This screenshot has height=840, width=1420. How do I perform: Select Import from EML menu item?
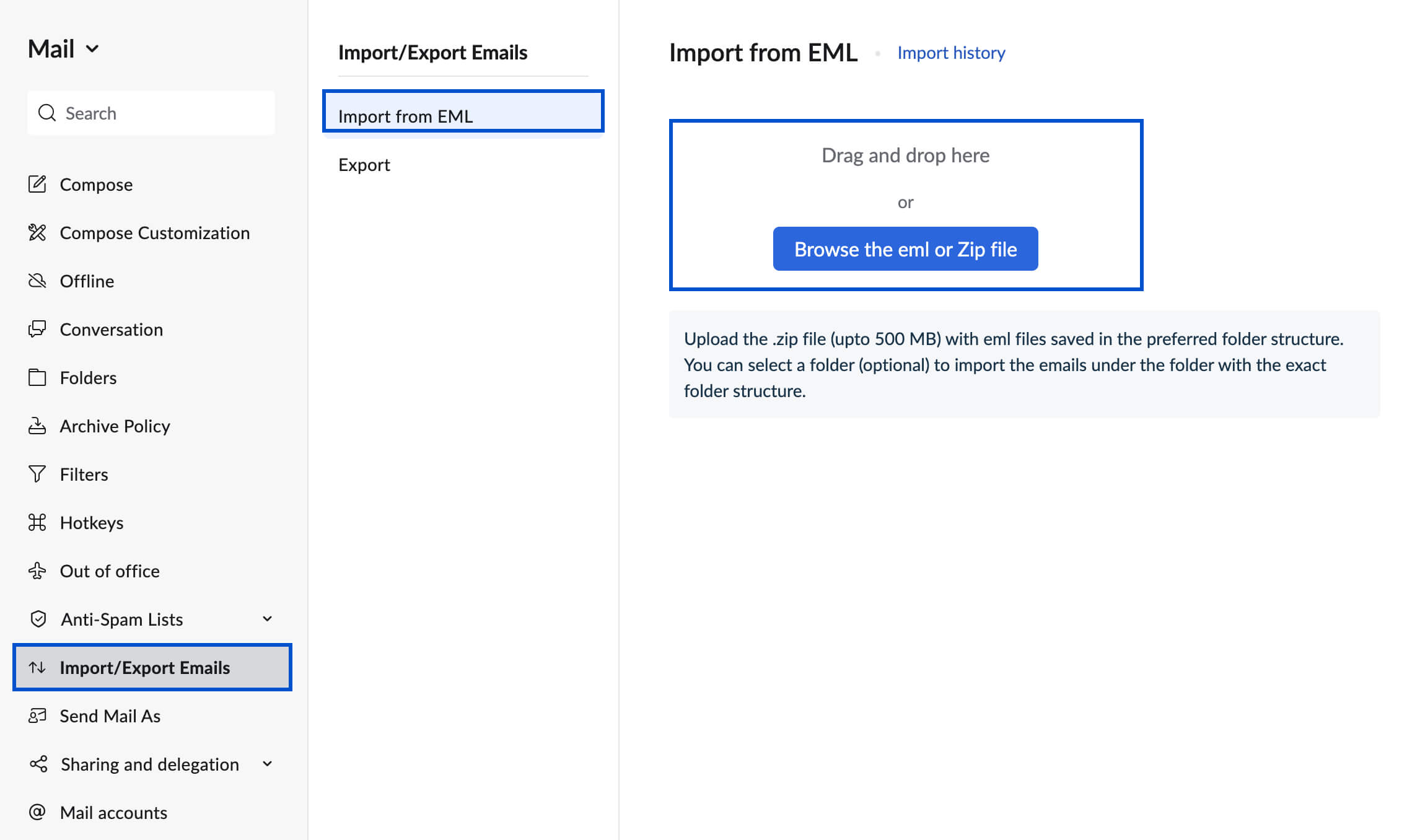click(x=462, y=114)
